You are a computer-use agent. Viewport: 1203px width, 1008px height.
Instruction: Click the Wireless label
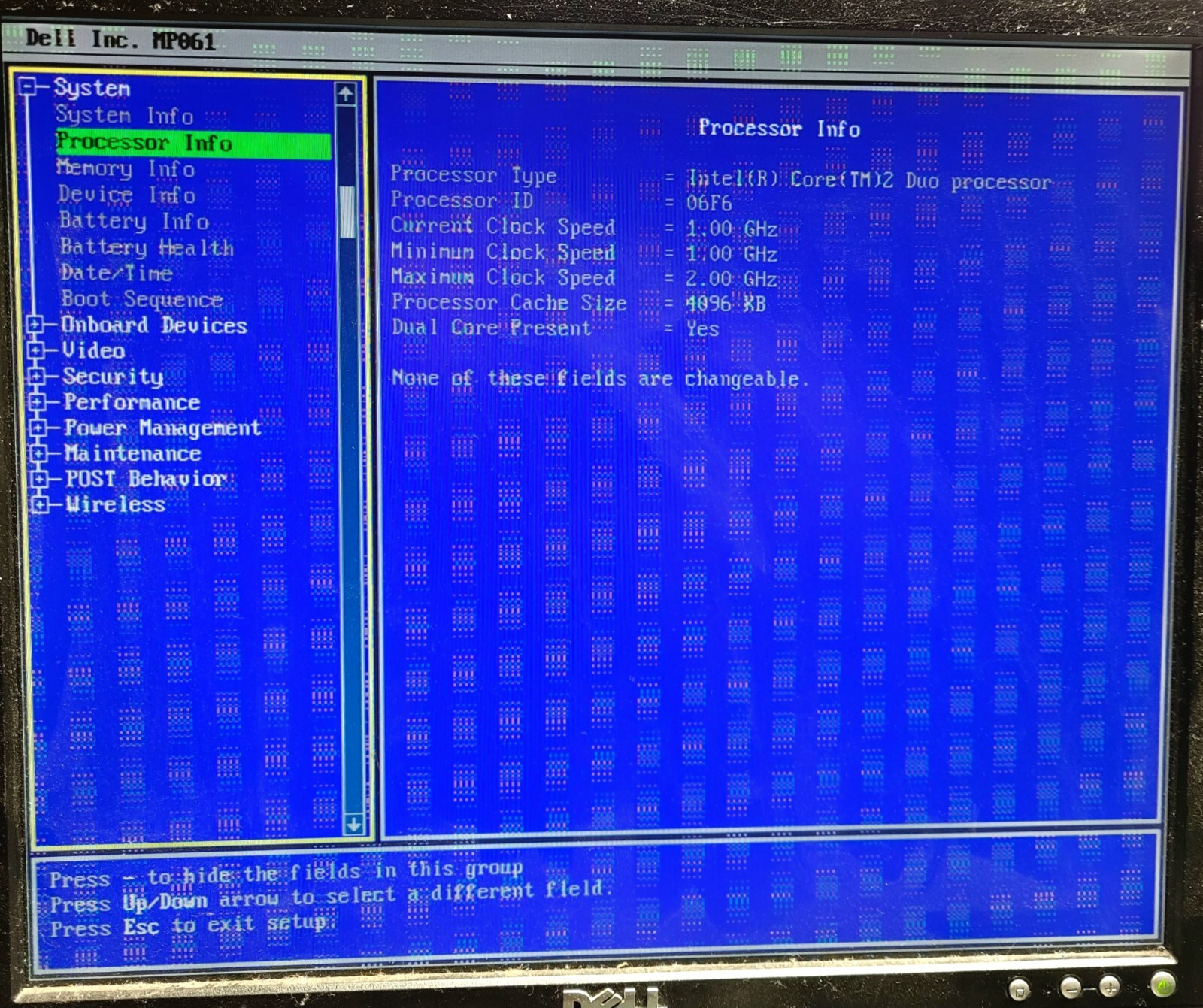coord(115,504)
